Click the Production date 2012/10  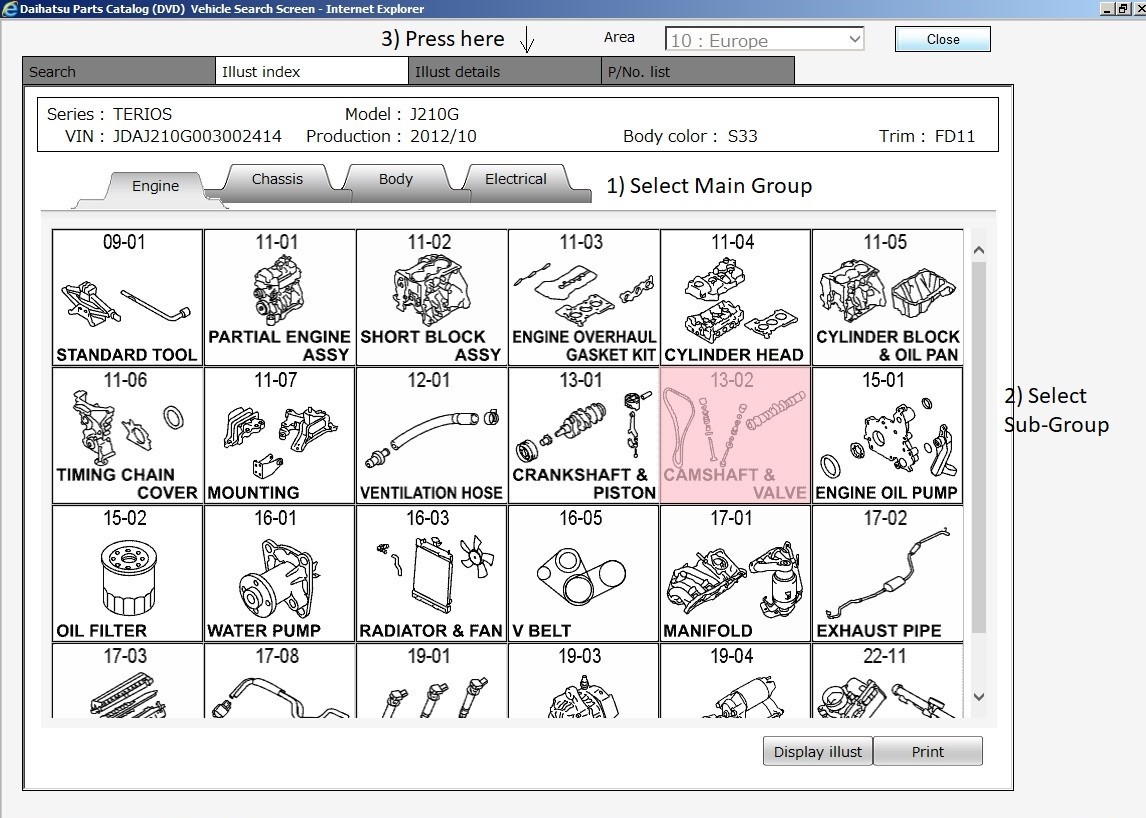(443, 136)
